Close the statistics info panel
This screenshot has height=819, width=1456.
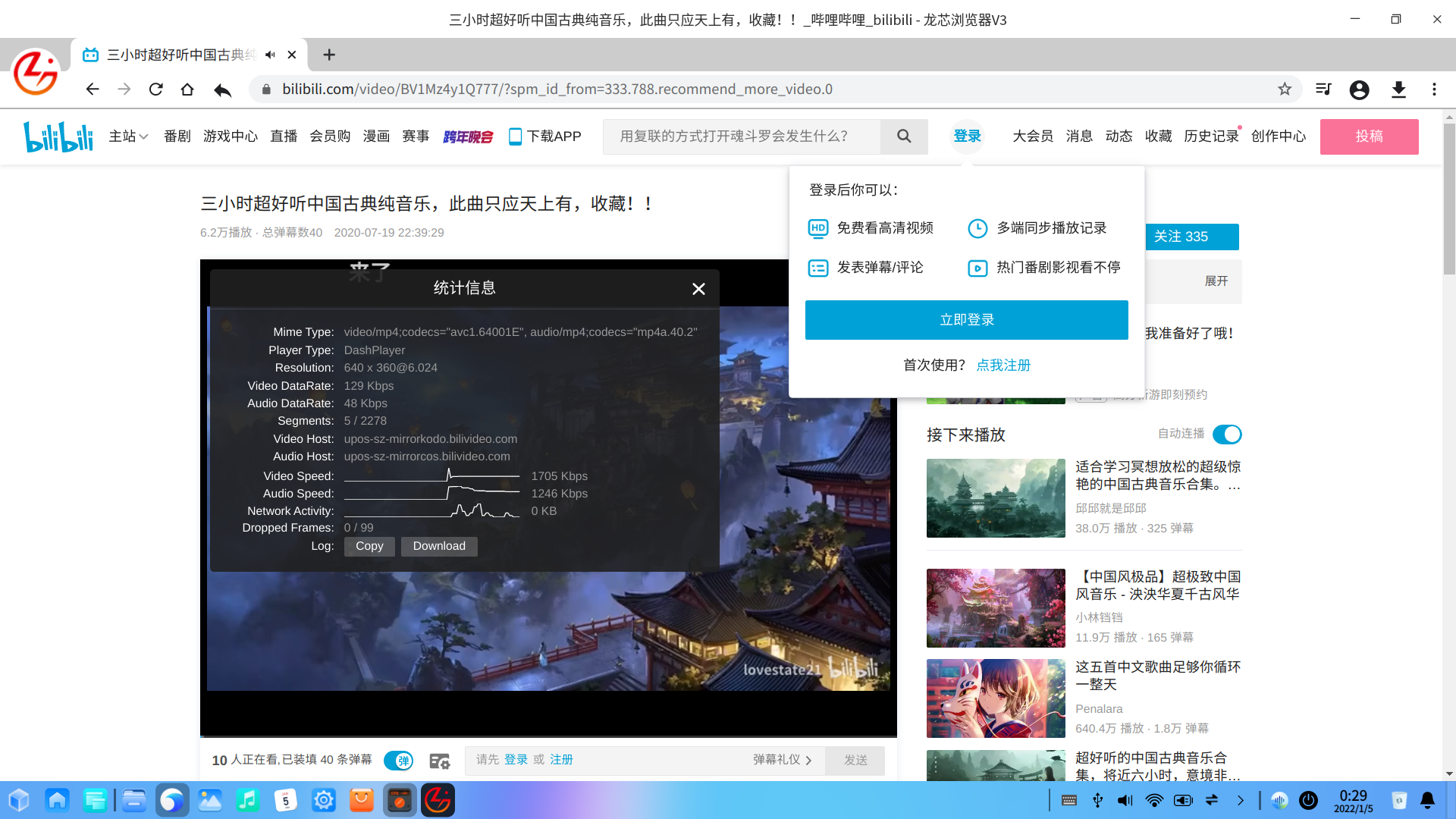[x=698, y=289]
